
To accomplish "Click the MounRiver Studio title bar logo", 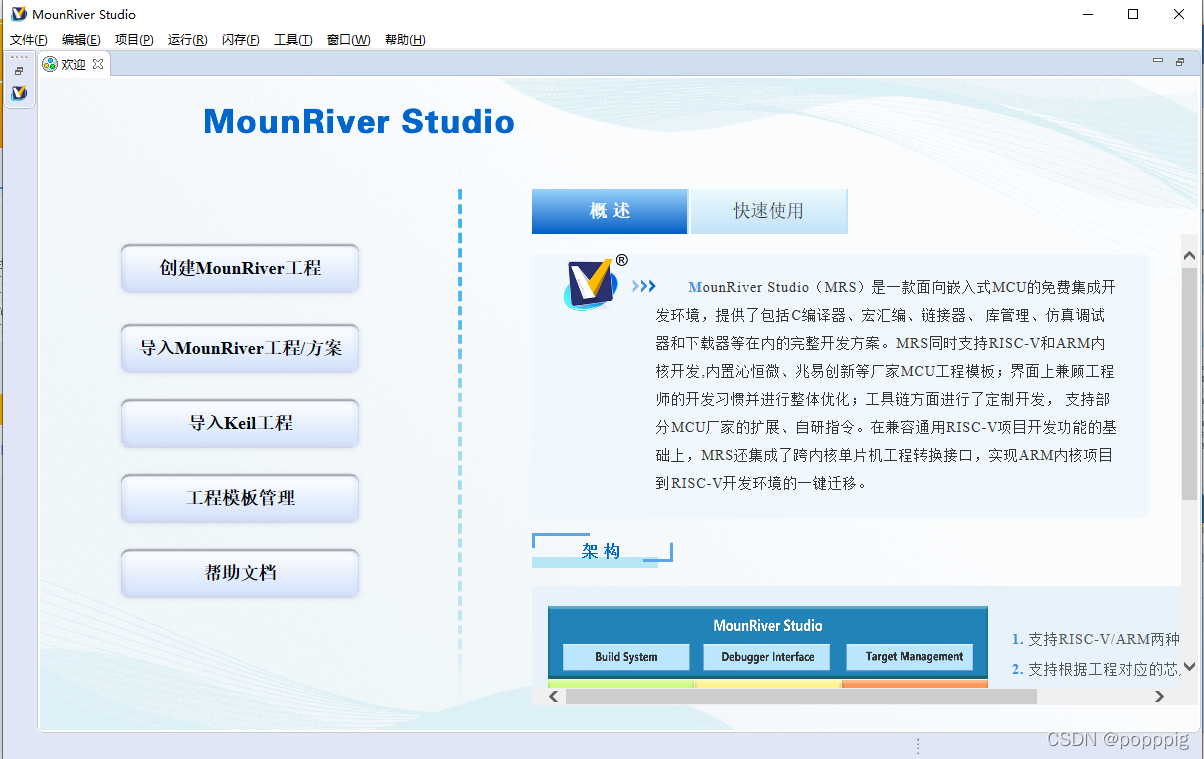I will coord(18,14).
